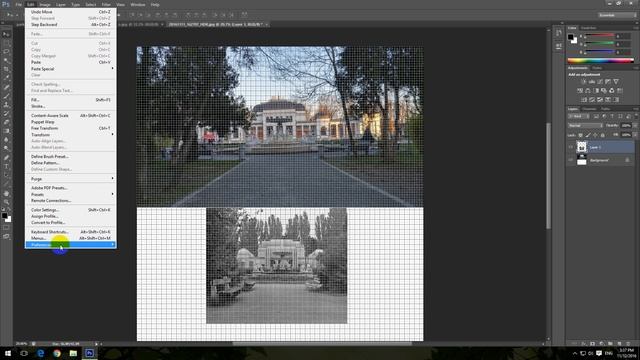Adjust the green channel slider
This screenshot has width=640, height=360.
600,44
